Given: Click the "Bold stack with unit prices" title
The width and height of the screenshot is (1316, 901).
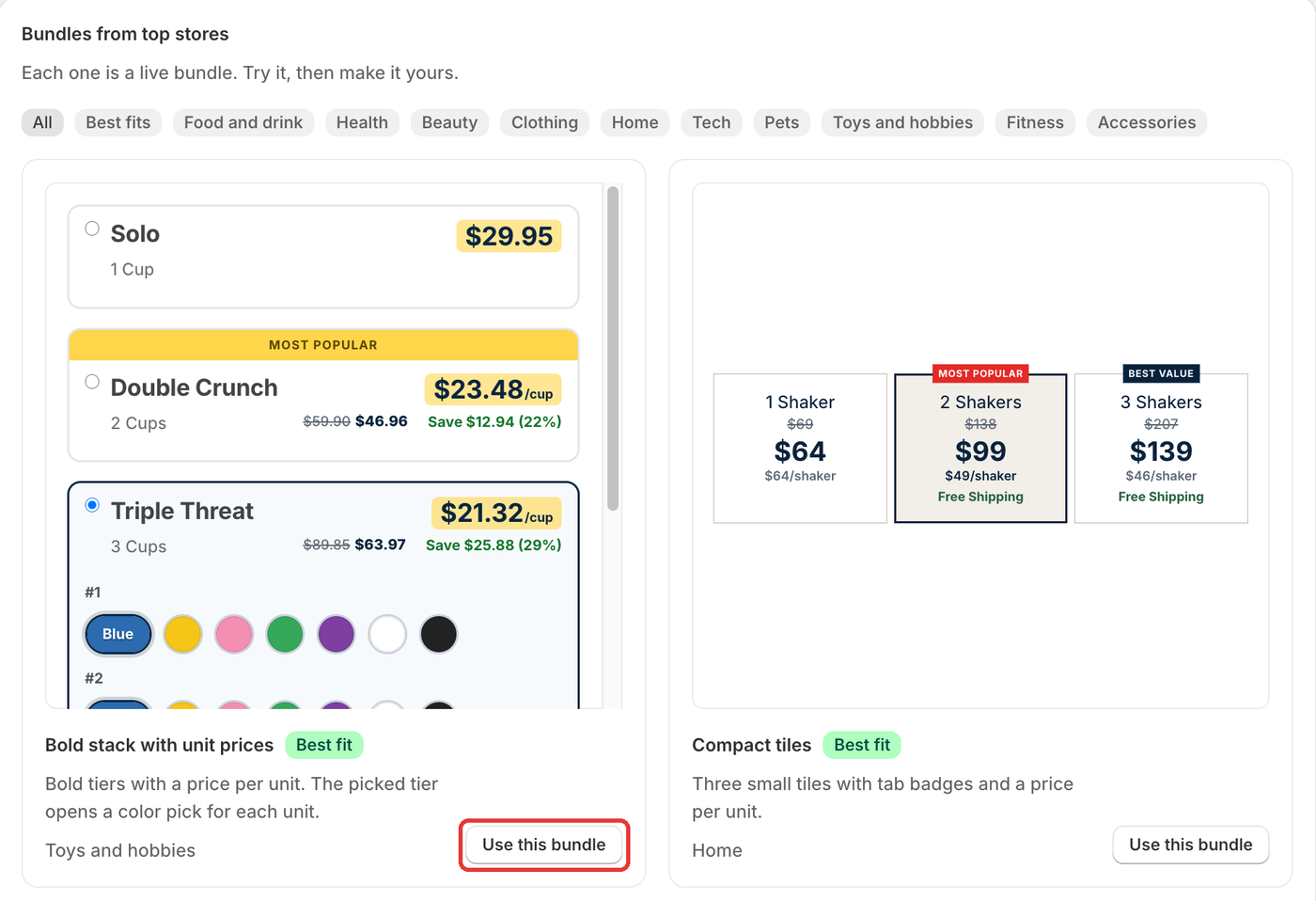Looking at the screenshot, I should [160, 745].
